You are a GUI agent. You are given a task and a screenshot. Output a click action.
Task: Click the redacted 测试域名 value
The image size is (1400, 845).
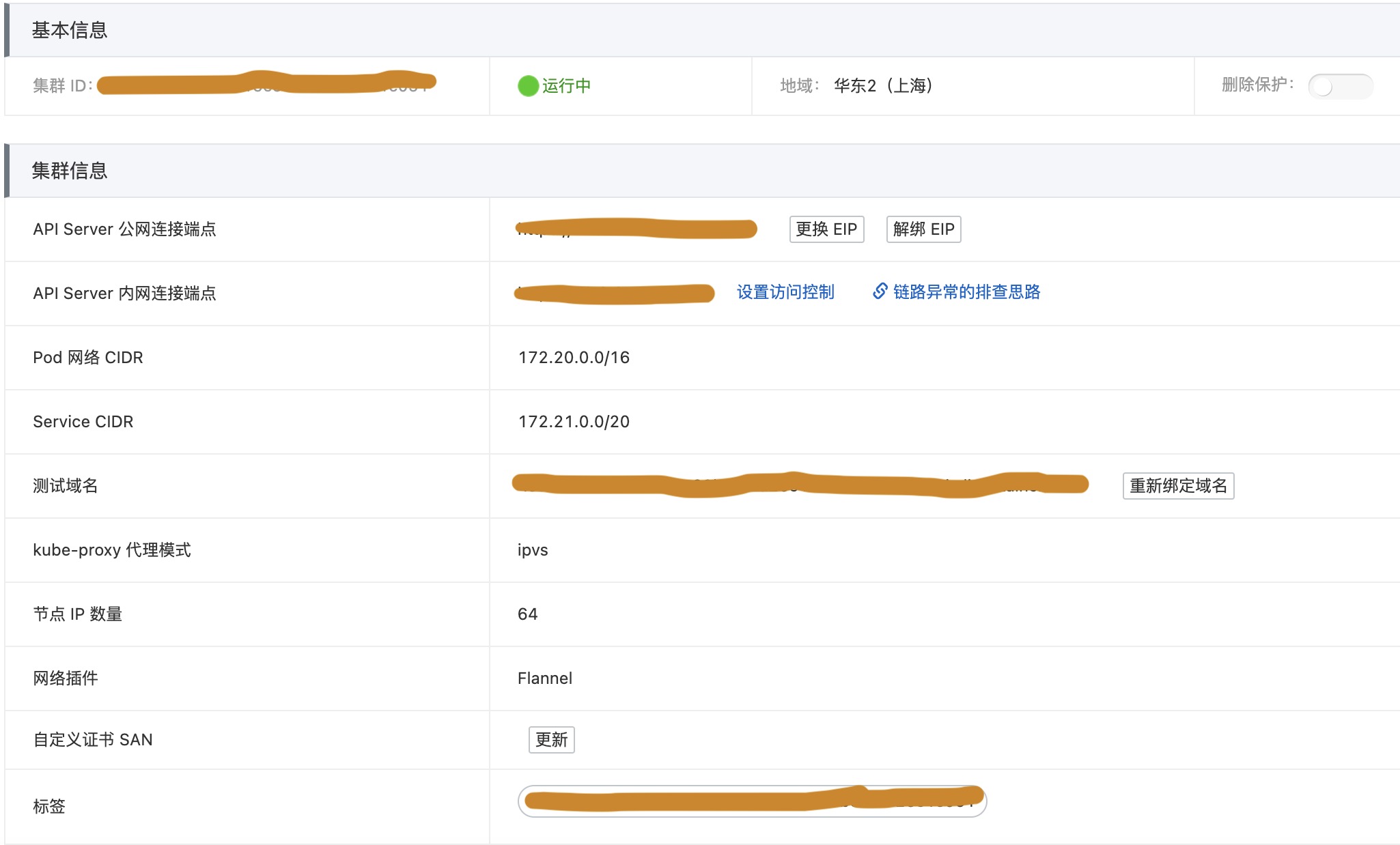[799, 484]
